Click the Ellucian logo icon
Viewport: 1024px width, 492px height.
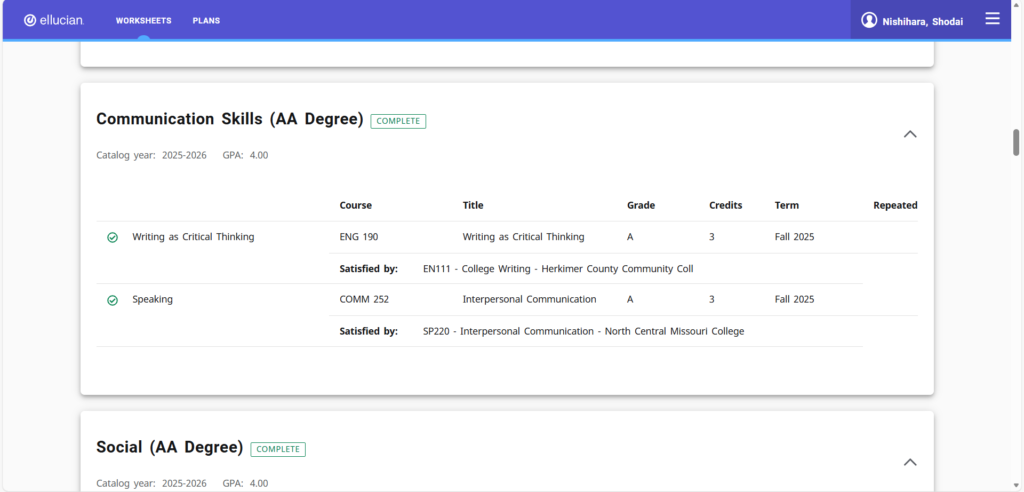tap(30, 20)
